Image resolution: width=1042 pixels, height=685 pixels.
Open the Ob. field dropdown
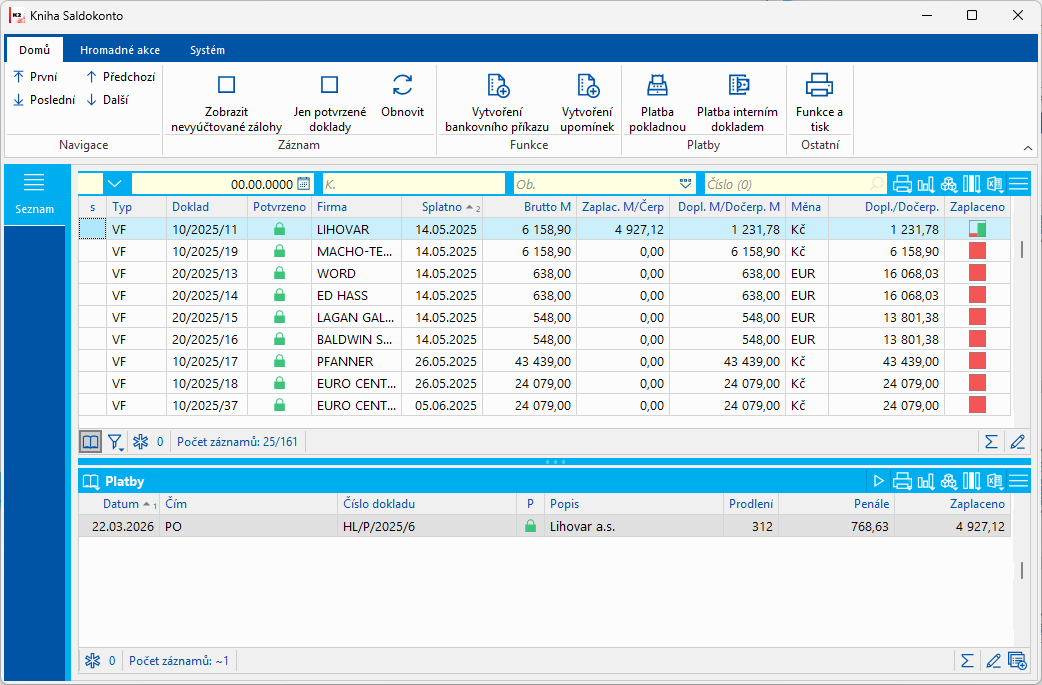685,183
